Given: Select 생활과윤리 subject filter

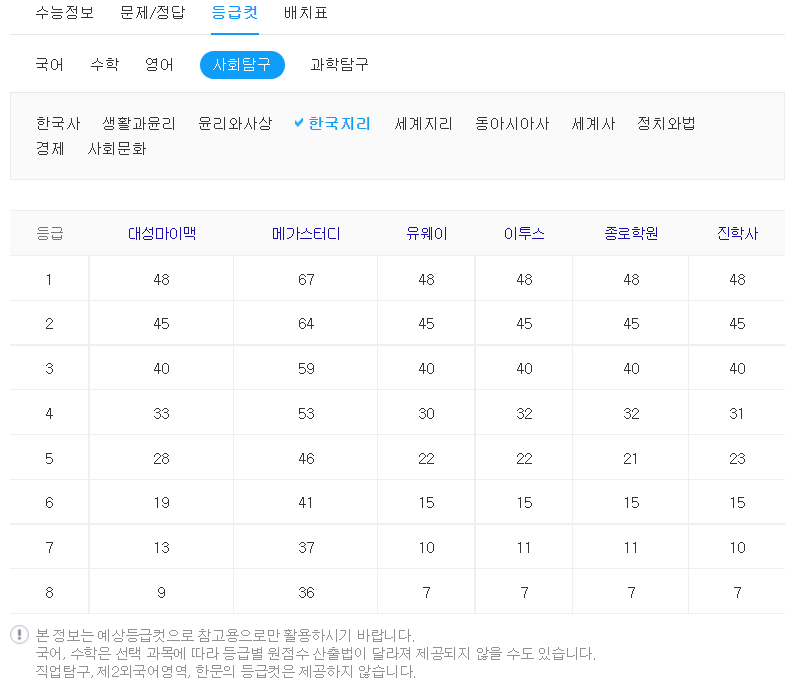Looking at the screenshot, I should click(139, 124).
